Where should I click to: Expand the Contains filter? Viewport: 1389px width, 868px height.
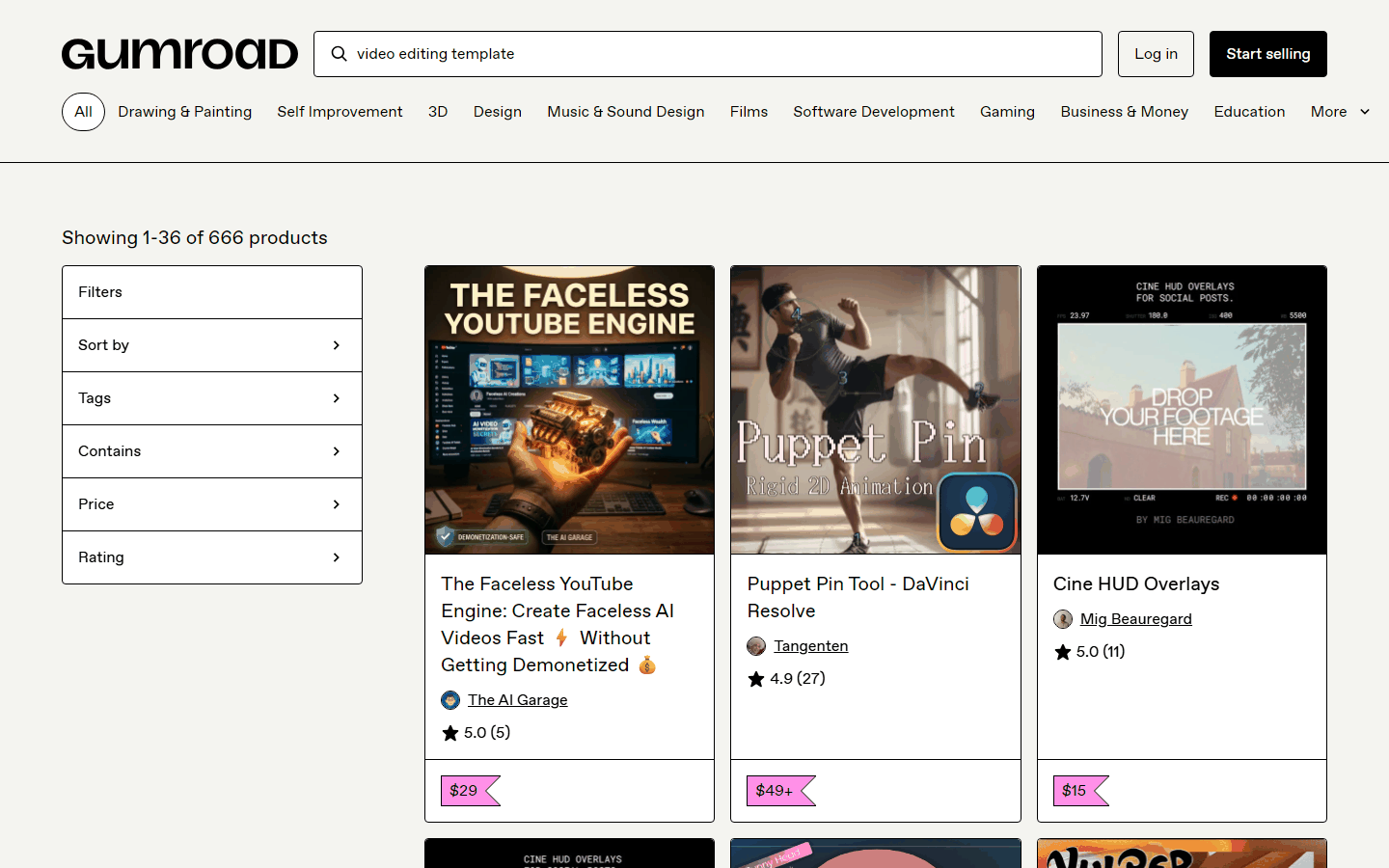point(212,451)
